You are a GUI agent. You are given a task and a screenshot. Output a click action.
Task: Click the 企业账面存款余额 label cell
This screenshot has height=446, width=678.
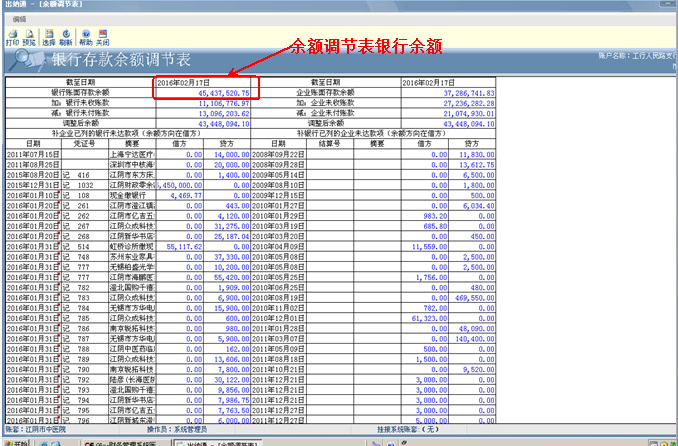(326, 93)
